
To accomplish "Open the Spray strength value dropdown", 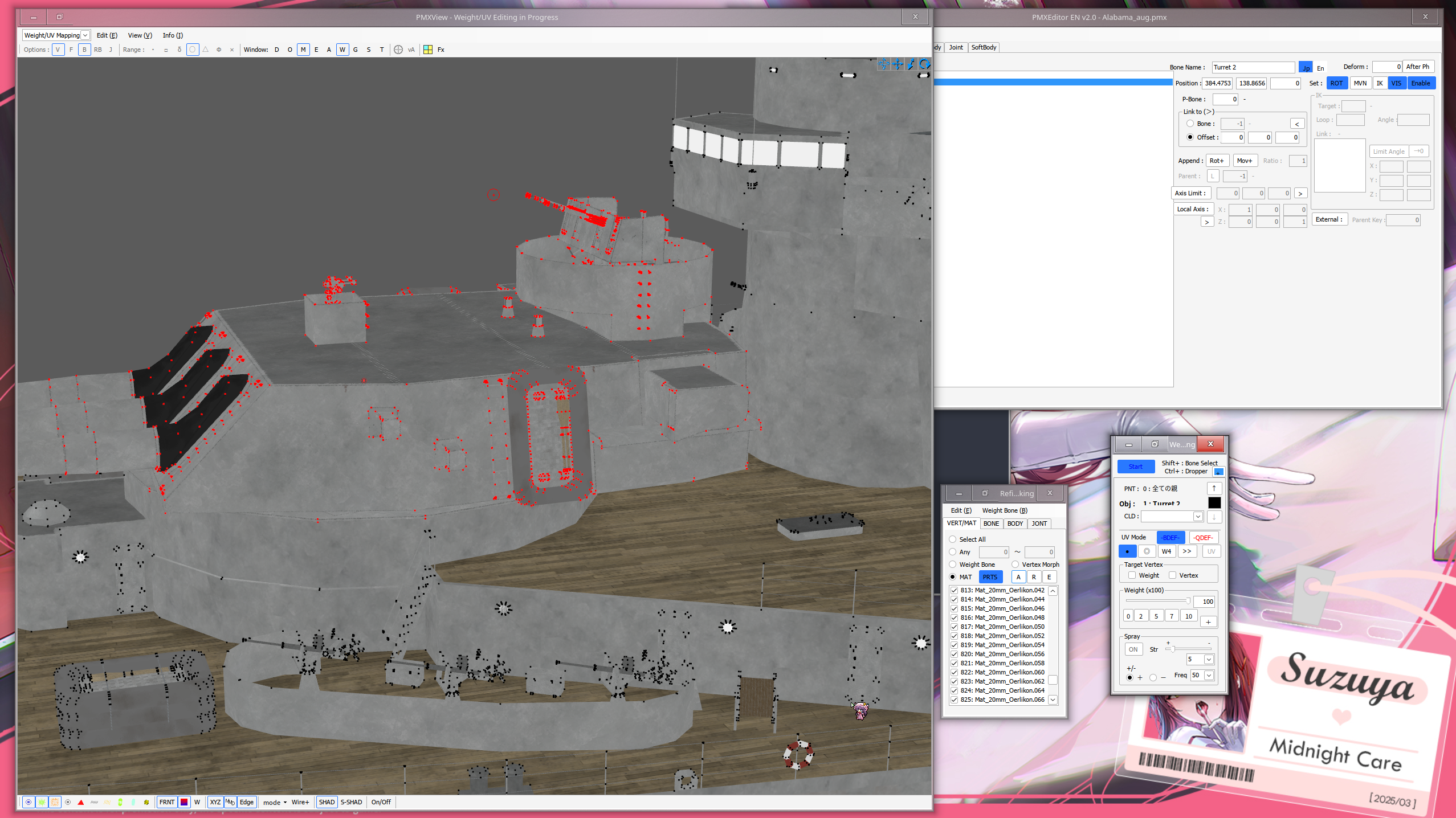I will [1209, 660].
